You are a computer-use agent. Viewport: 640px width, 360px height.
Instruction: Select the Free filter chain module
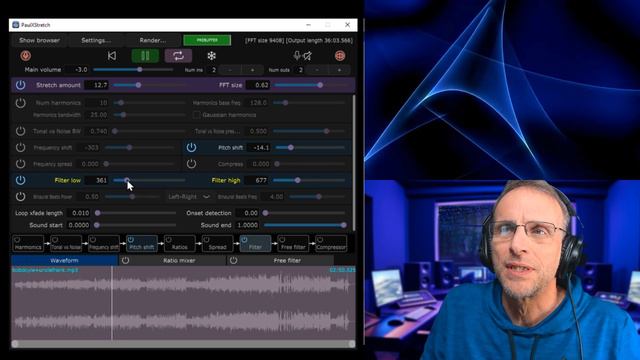coord(293,243)
